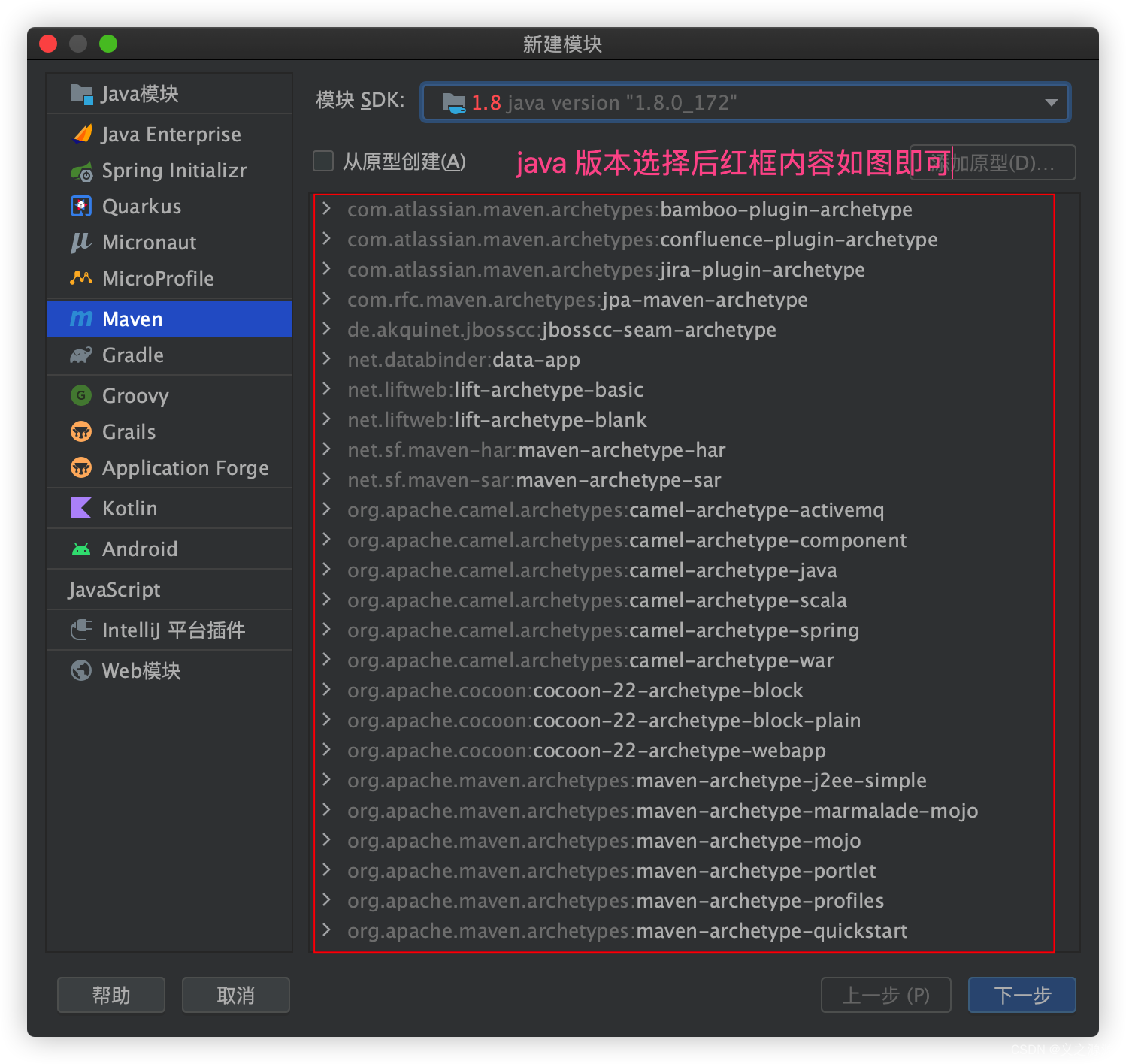Click the Gradle elephant icon
1126x1064 pixels.
(81, 355)
